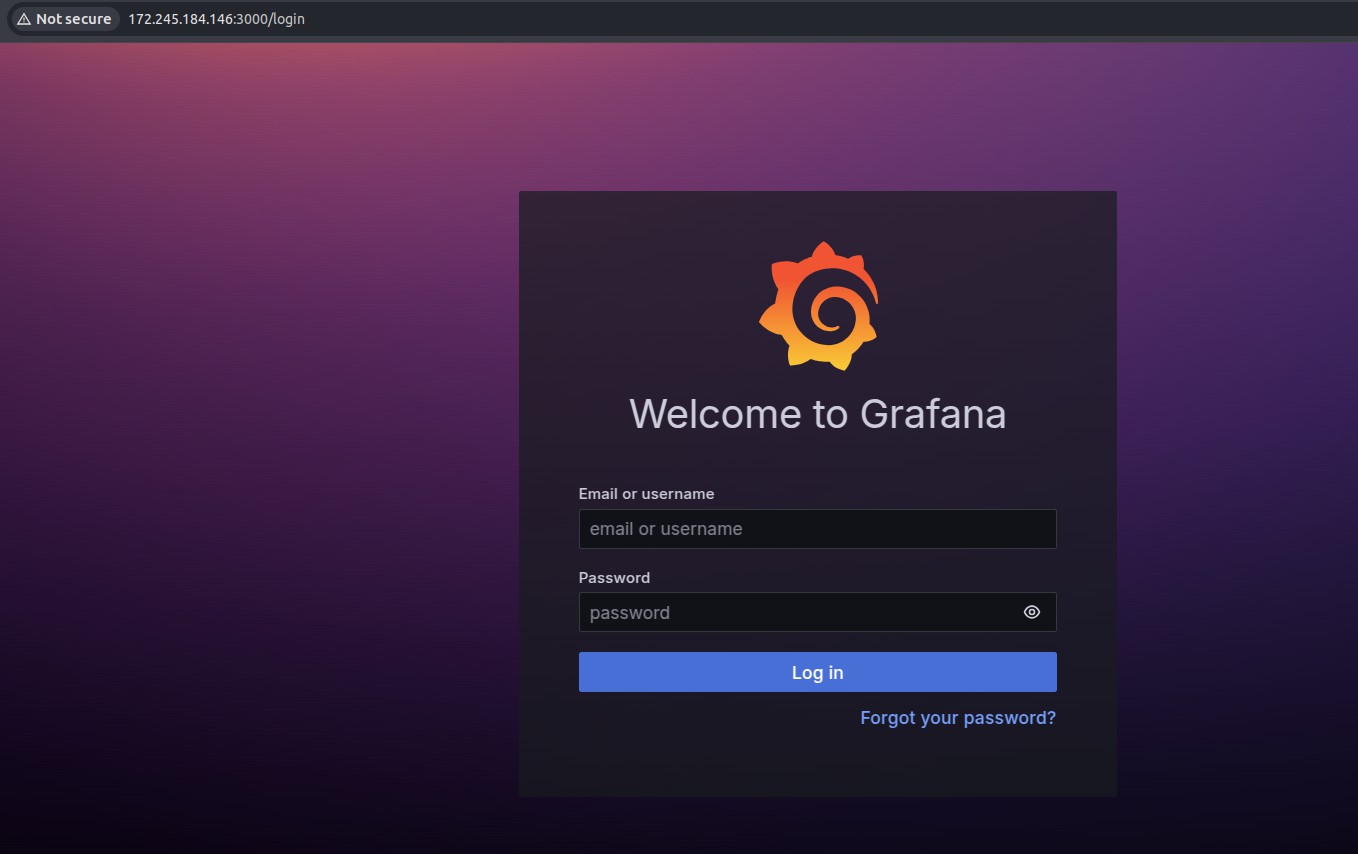The image size is (1358, 854).
Task: Click empty card area below Forgot password link
Action: point(817,765)
